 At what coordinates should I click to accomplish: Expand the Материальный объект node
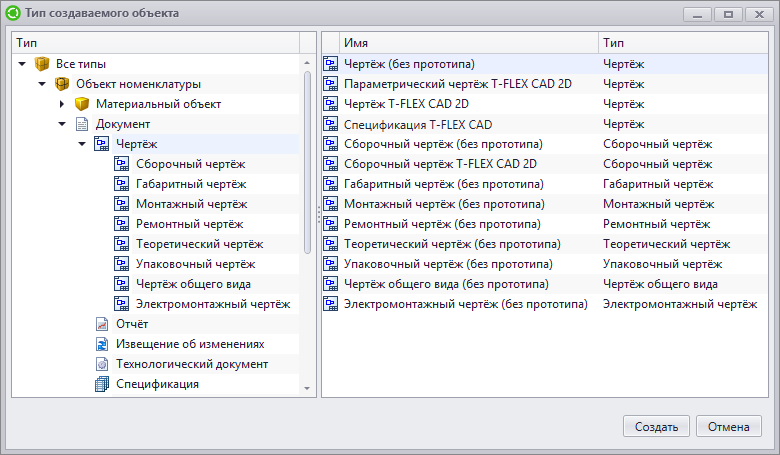coord(62,104)
